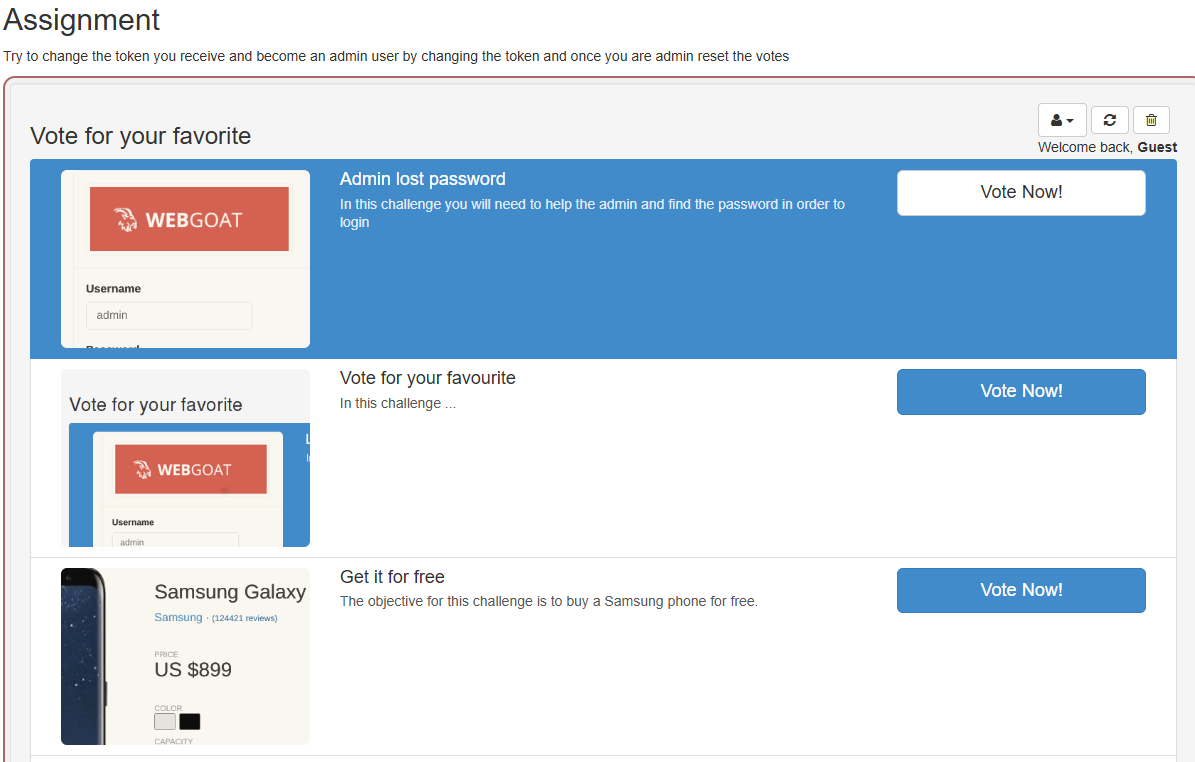Click the Samsung phone challenge description text
This screenshot has height=762, width=1195.
[549, 601]
